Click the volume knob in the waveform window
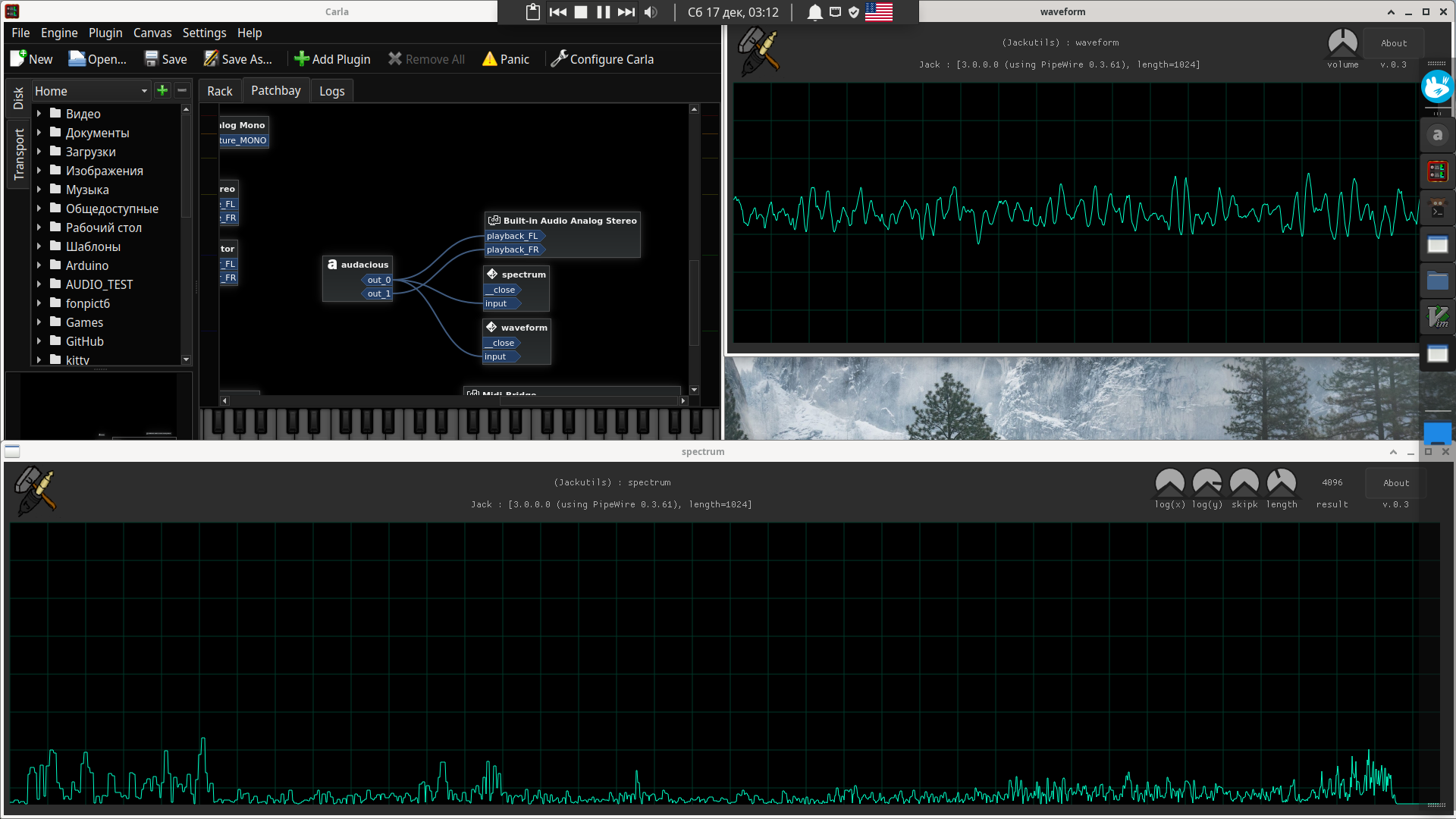This screenshot has height=819, width=1456. click(1342, 42)
